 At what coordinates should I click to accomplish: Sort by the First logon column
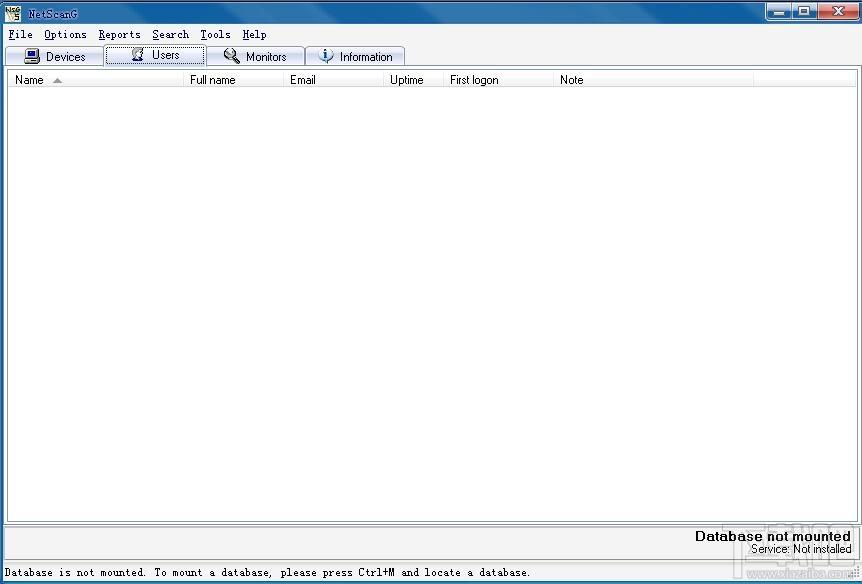point(499,80)
